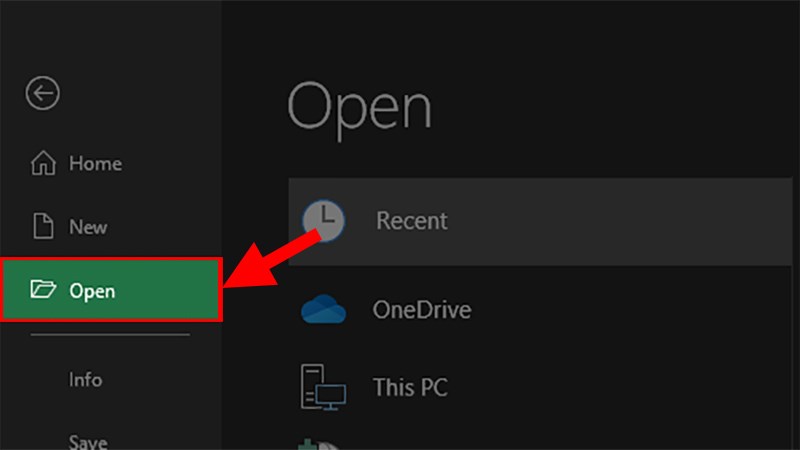This screenshot has width=800, height=450.
Task: Select the New menu item
Action: [88, 227]
